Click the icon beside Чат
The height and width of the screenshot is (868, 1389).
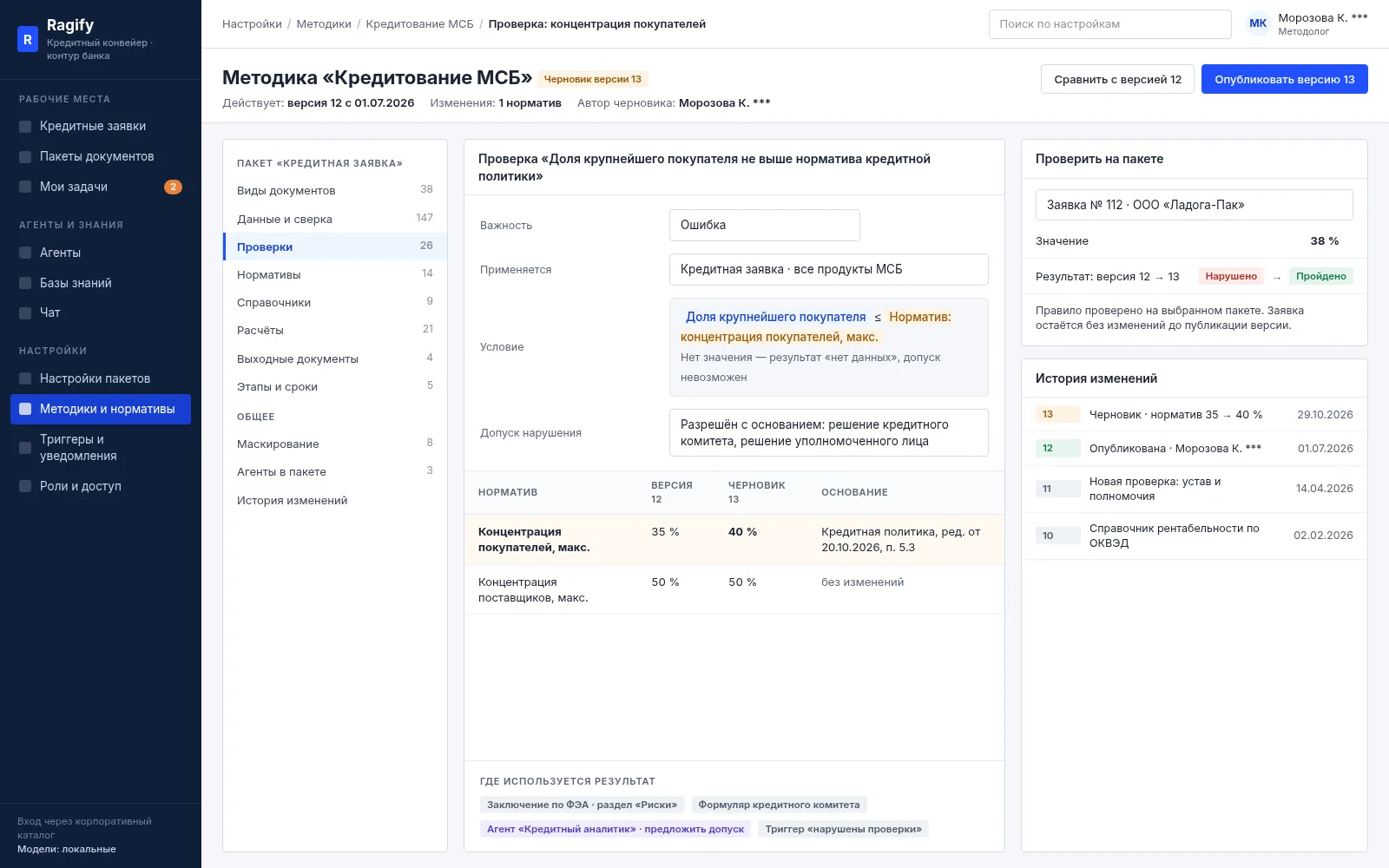[25, 313]
